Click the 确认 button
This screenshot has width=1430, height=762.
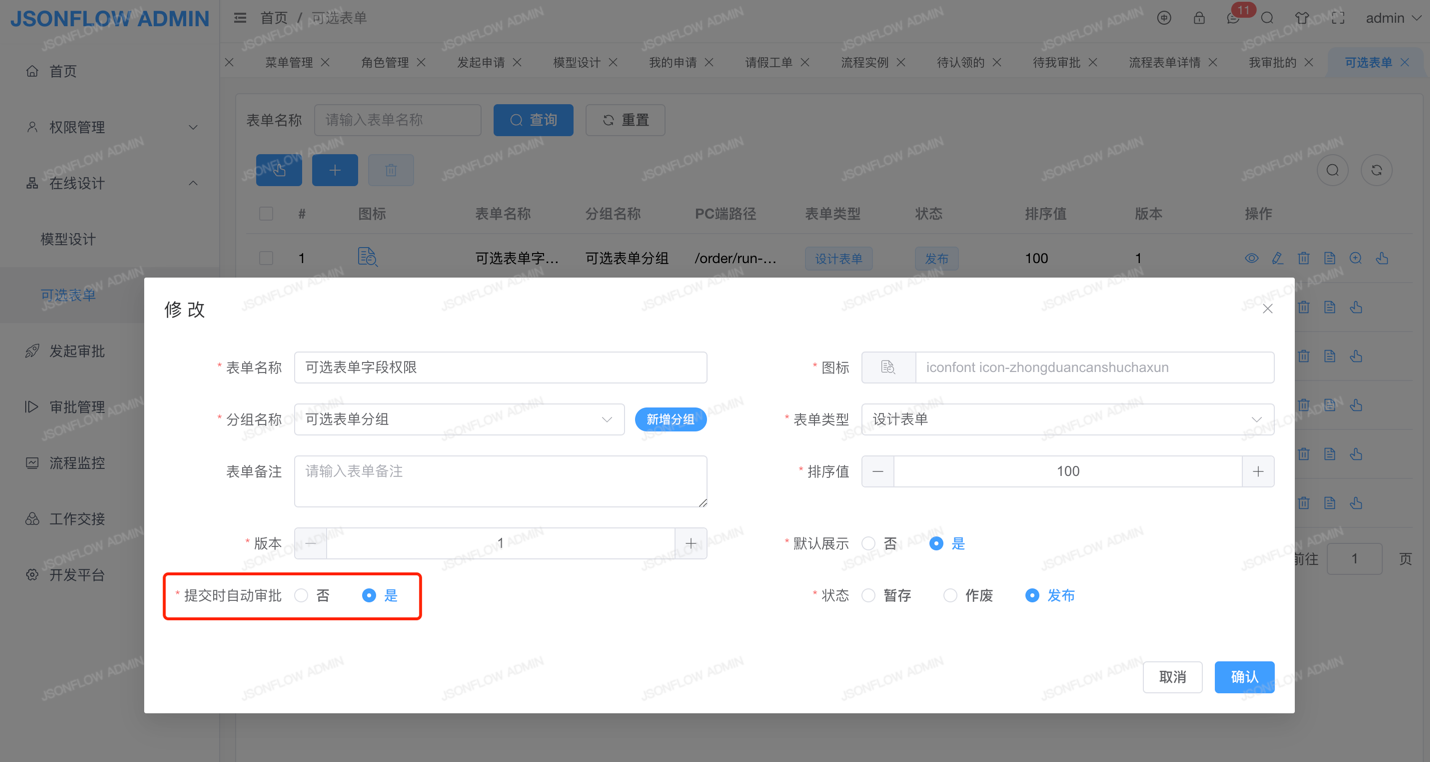1244,677
